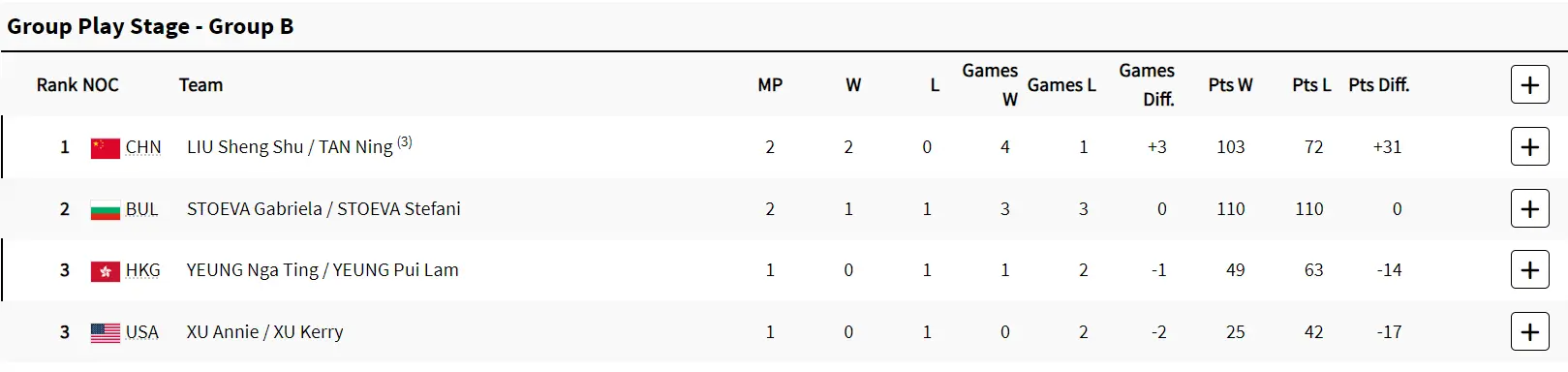Expand the XU Annie / XU Kerry row

pyautogui.click(x=1529, y=332)
